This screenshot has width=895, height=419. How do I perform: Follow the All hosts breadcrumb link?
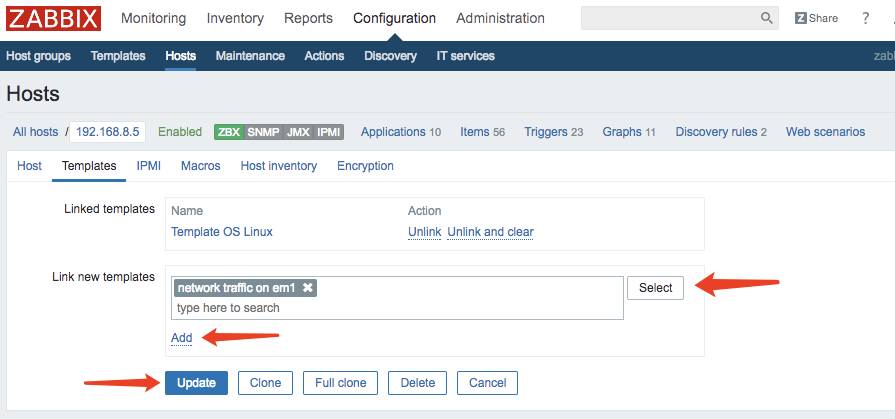[35, 132]
